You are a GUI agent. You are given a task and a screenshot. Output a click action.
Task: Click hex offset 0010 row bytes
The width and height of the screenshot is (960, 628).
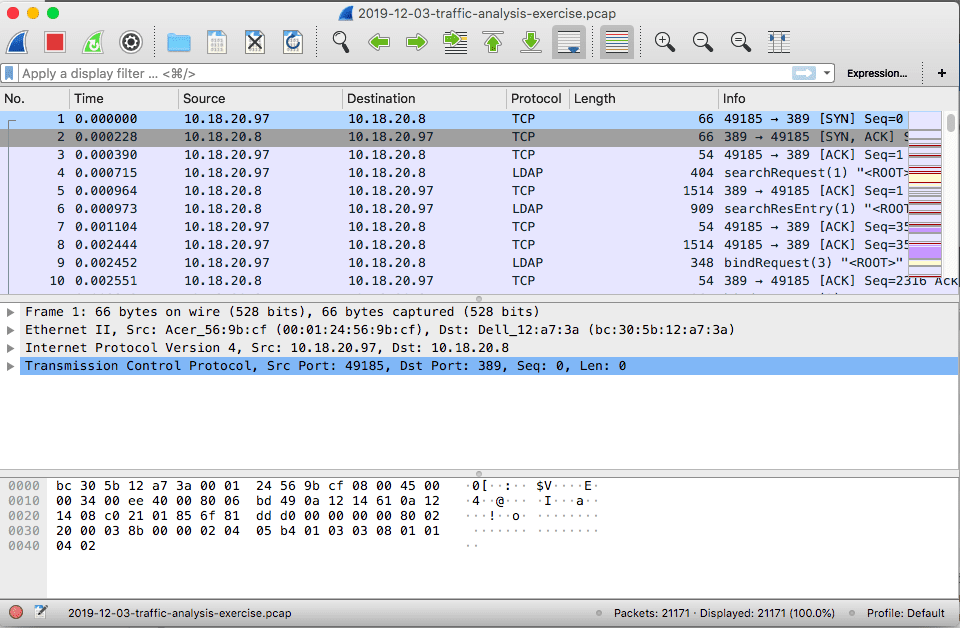tap(247, 501)
